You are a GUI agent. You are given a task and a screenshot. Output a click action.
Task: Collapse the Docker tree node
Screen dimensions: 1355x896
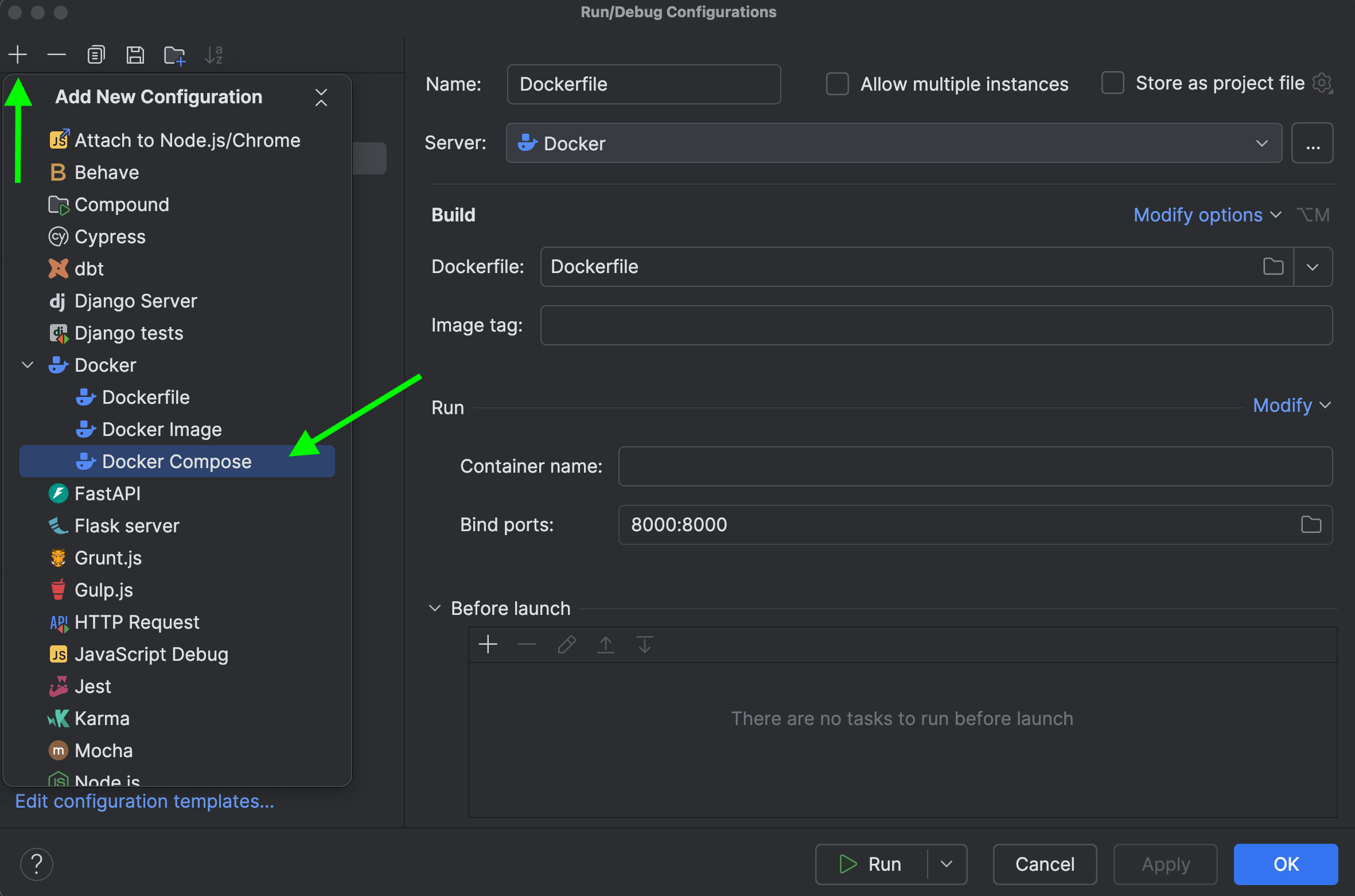[26, 365]
